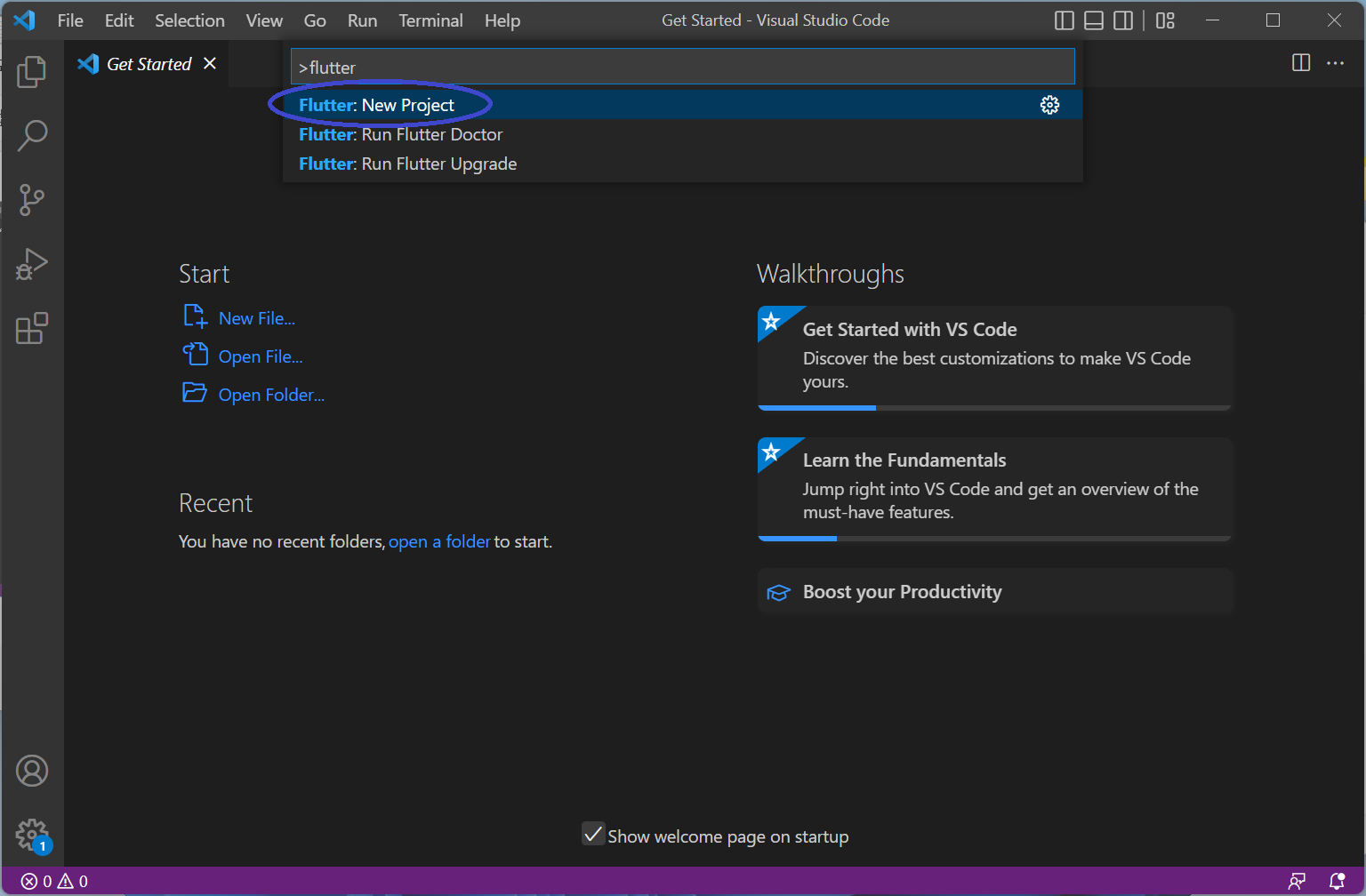This screenshot has width=1366, height=896.
Task: Click progress bar under Learn the Fundamentals
Action: (995, 539)
